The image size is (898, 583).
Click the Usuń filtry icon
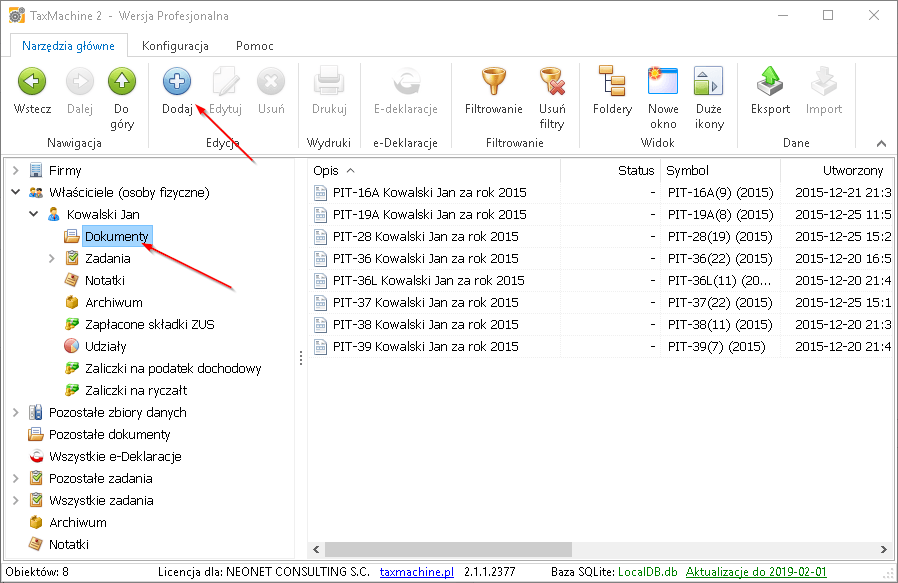click(552, 82)
